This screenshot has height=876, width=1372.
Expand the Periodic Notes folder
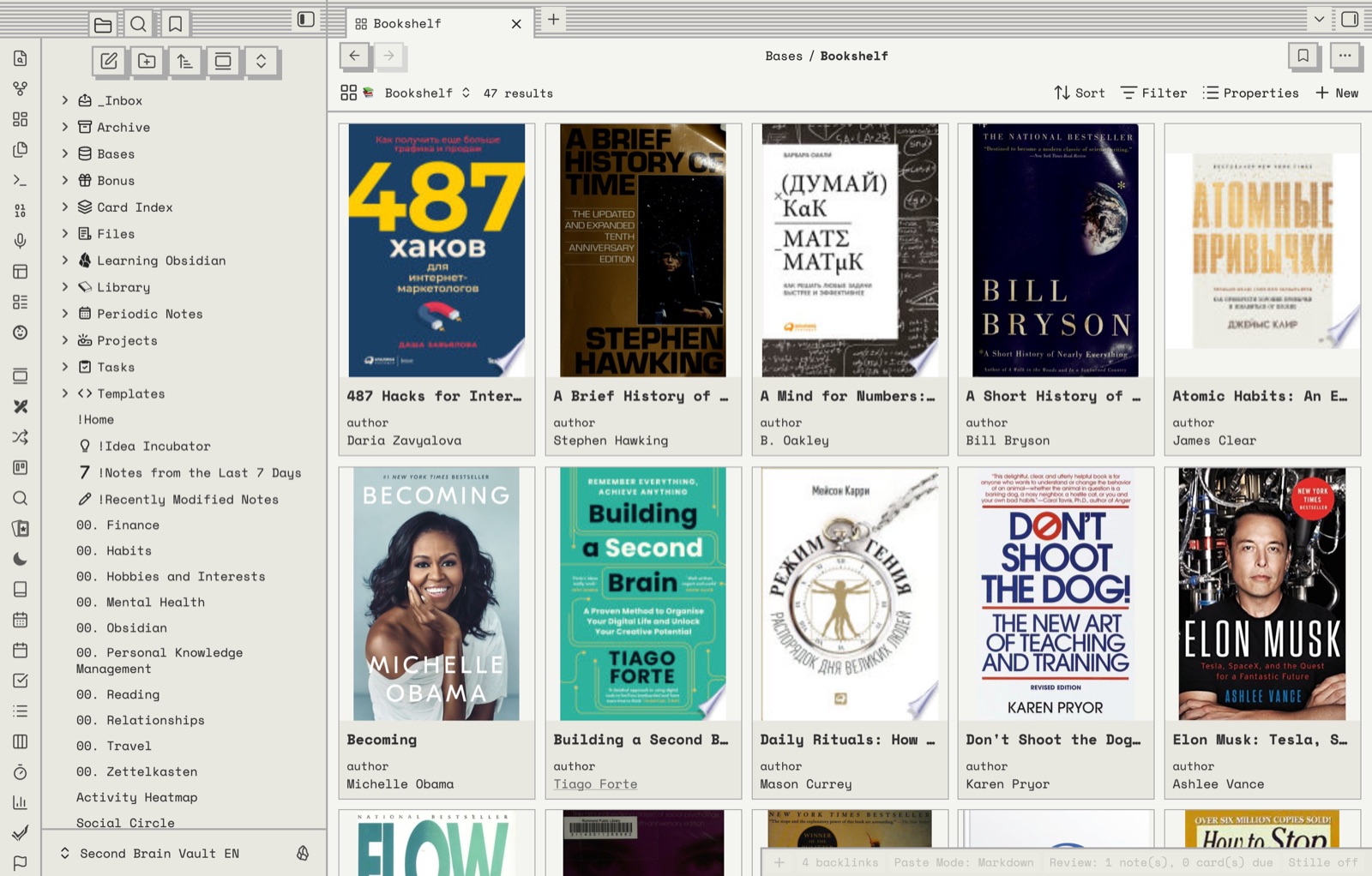click(x=65, y=313)
